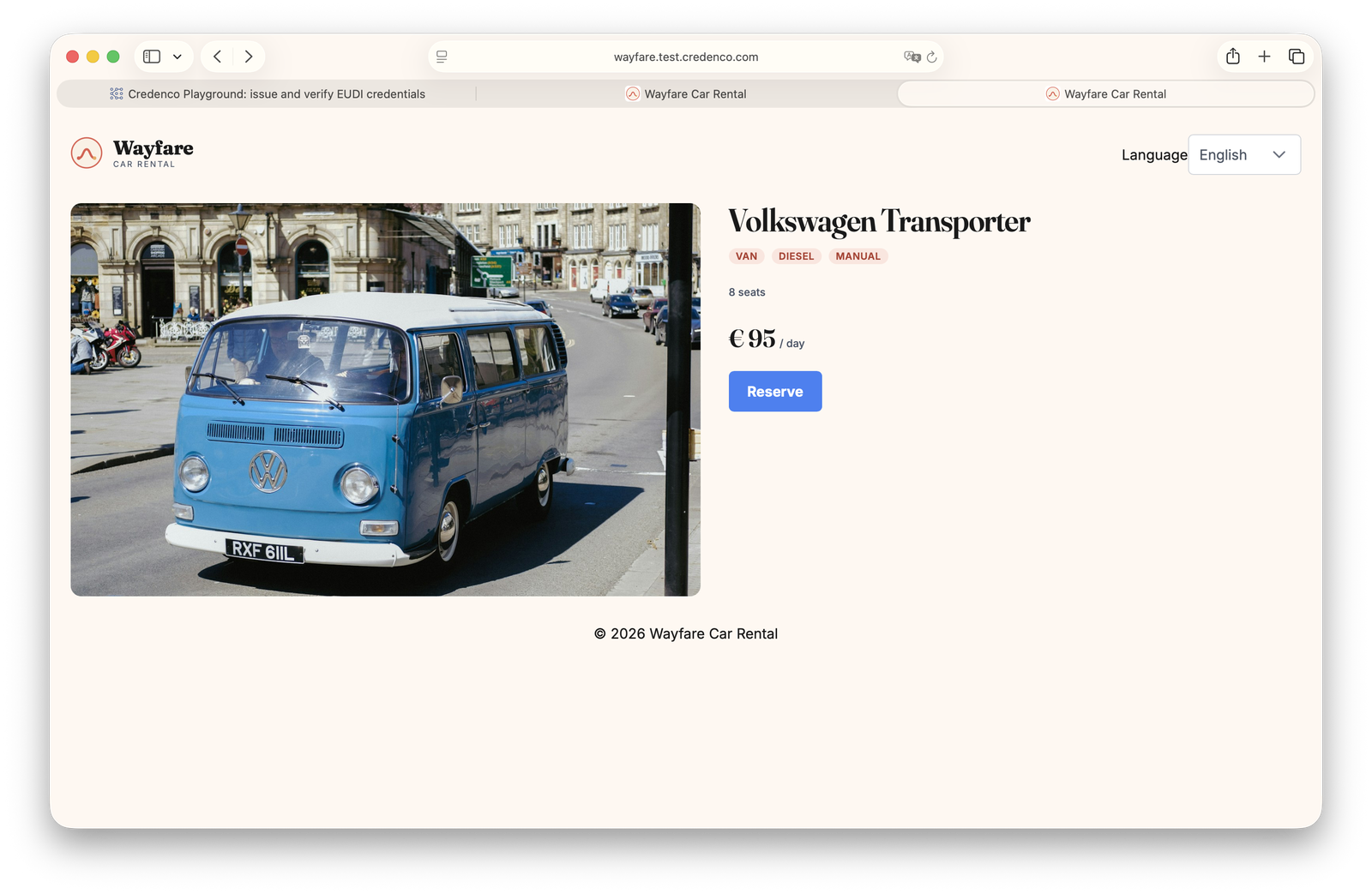Click the wayfare.test.credenco.com address field
This screenshot has height=894, width=1372.
point(686,57)
